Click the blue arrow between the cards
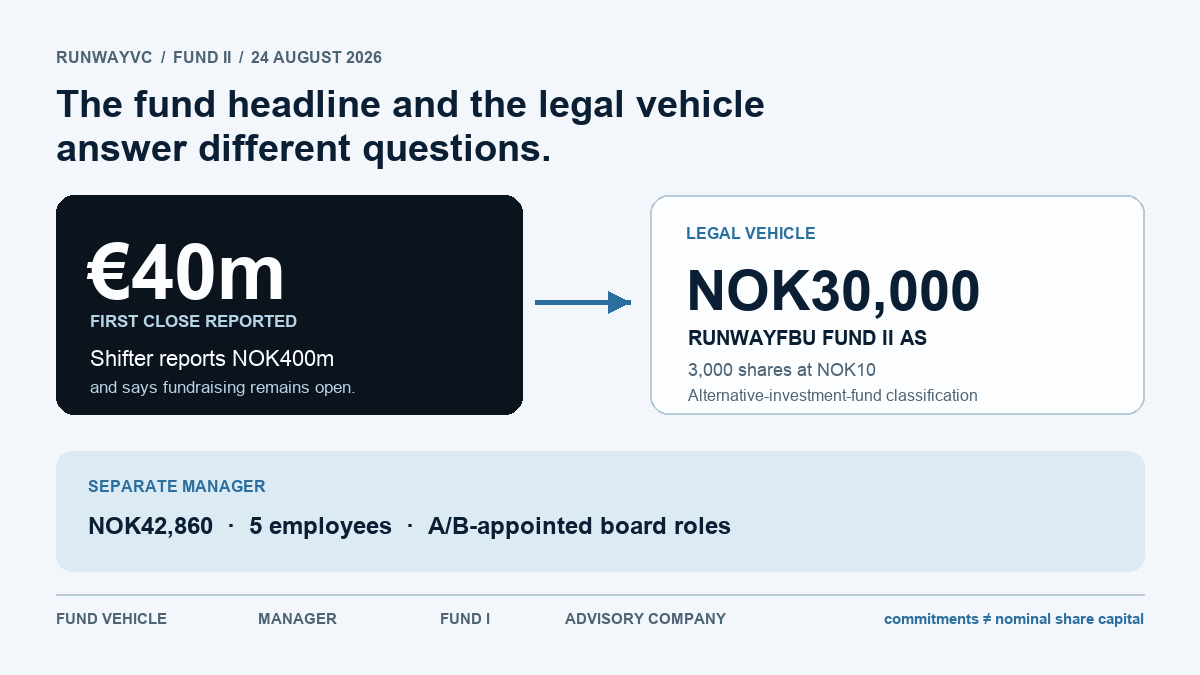Viewport: 1200px width, 675px height. pyautogui.click(x=583, y=302)
